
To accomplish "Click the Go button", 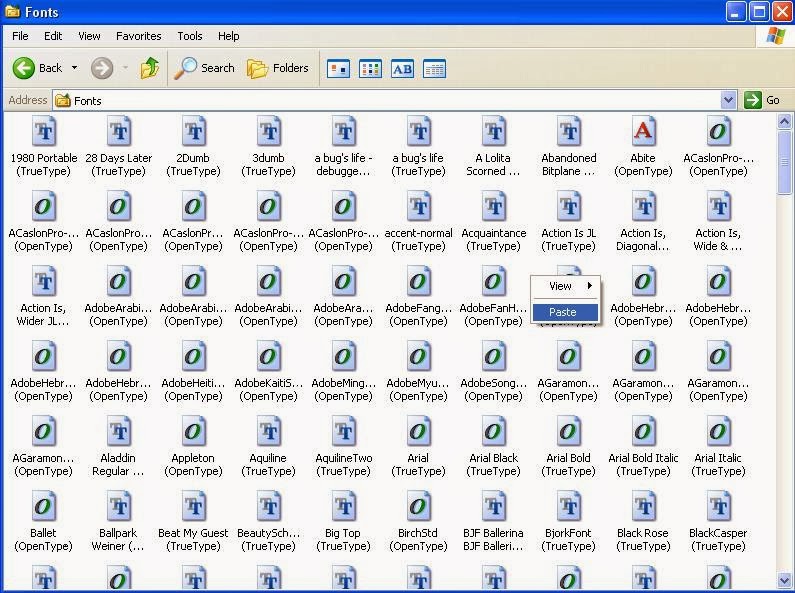I will pos(762,100).
